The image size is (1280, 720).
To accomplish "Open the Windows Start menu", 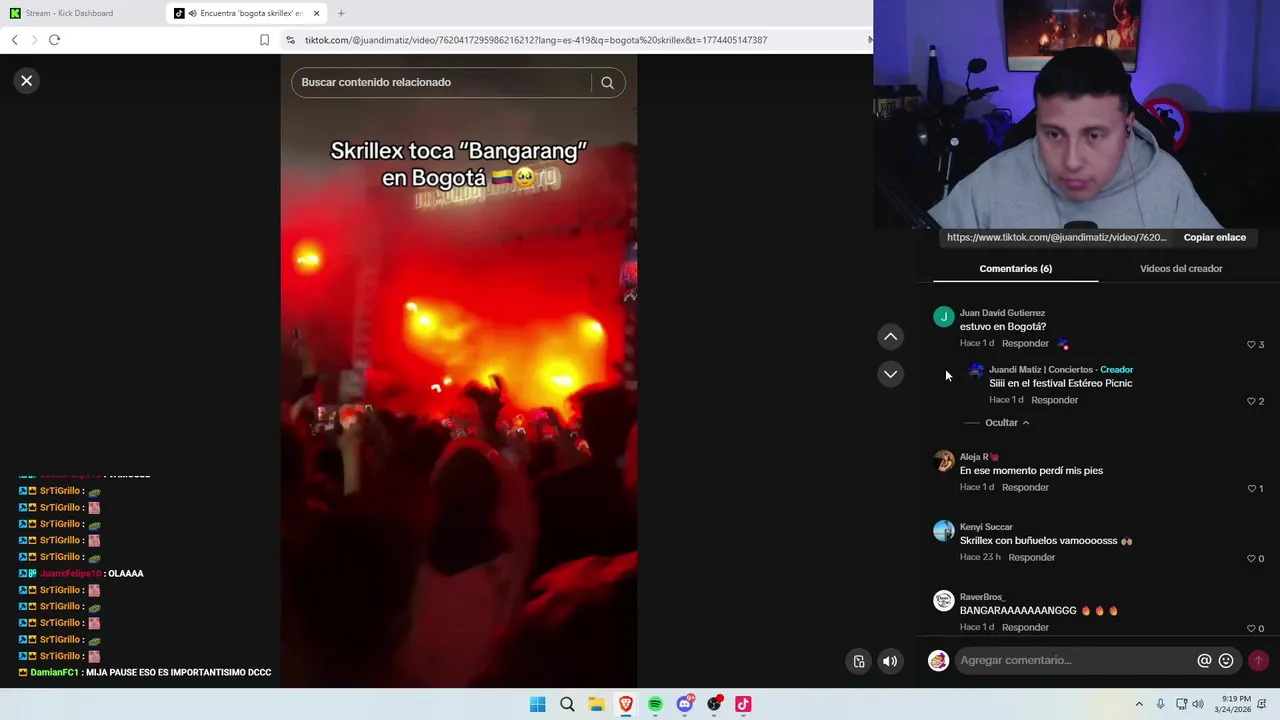I will 537,704.
